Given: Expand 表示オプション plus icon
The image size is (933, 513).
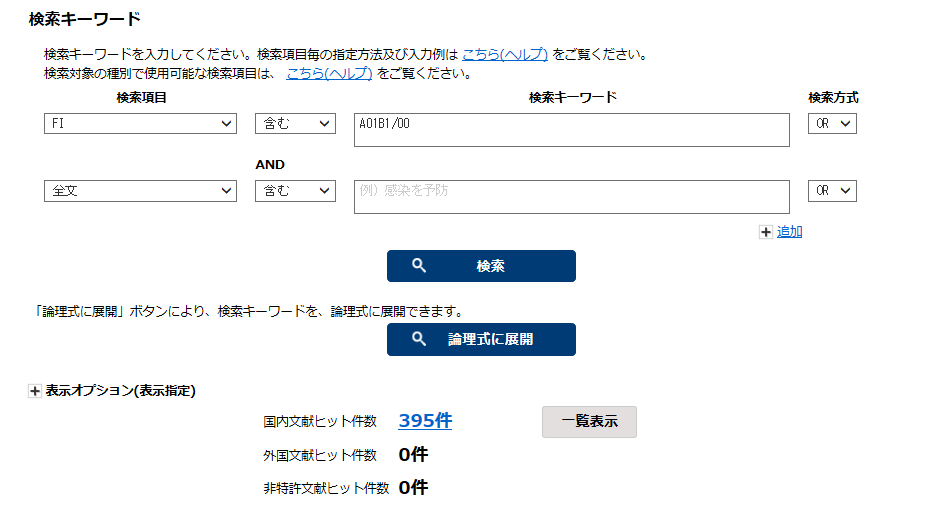Looking at the screenshot, I should click(35, 391).
